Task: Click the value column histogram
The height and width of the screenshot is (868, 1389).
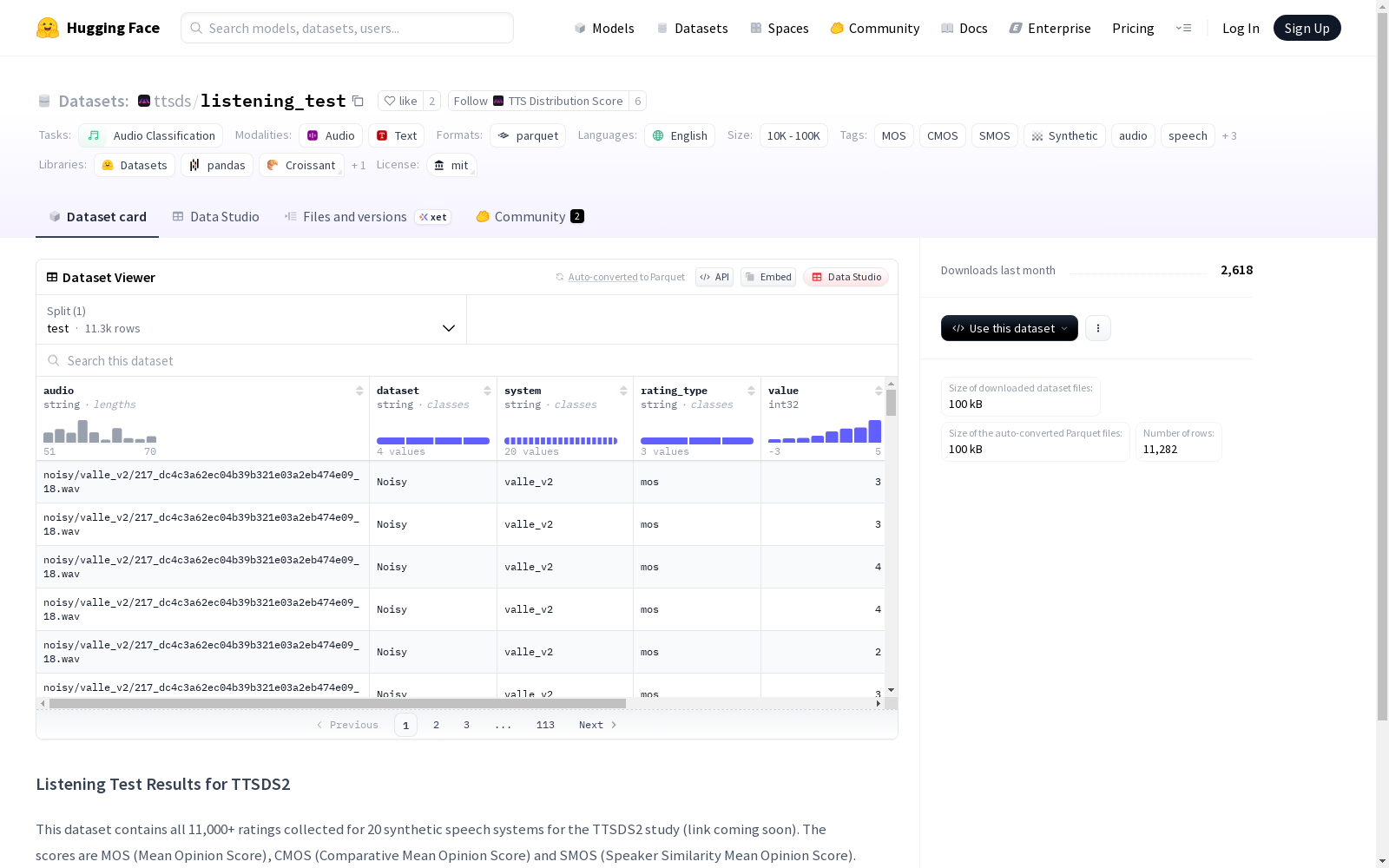Action: [x=825, y=431]
